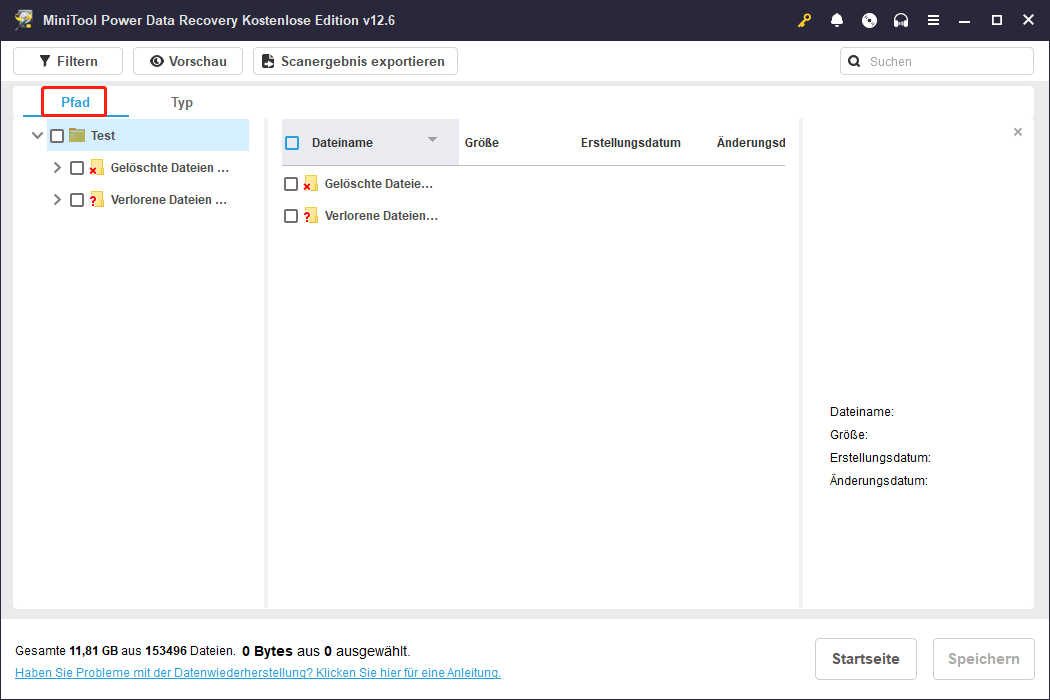Open the hamburger menu
The width and height of the screenshot is (1050, 700).
(933, 20)
